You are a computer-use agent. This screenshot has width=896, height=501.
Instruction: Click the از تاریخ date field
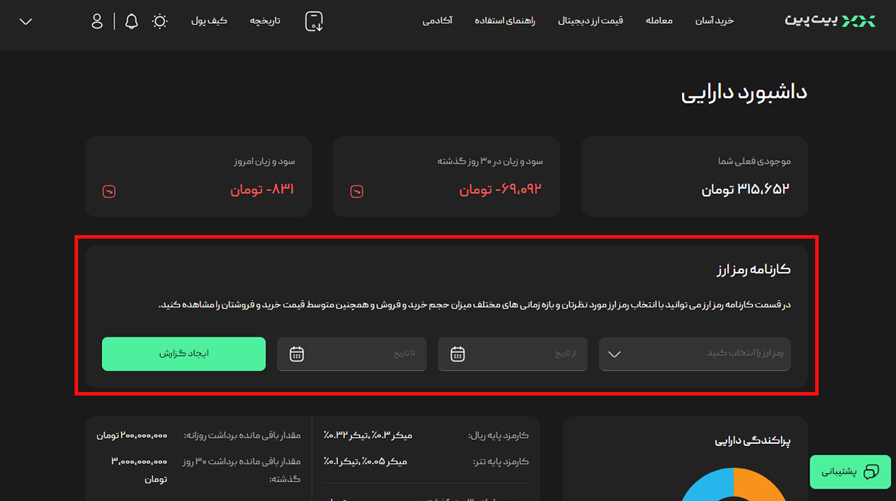(x=513, y=354)
